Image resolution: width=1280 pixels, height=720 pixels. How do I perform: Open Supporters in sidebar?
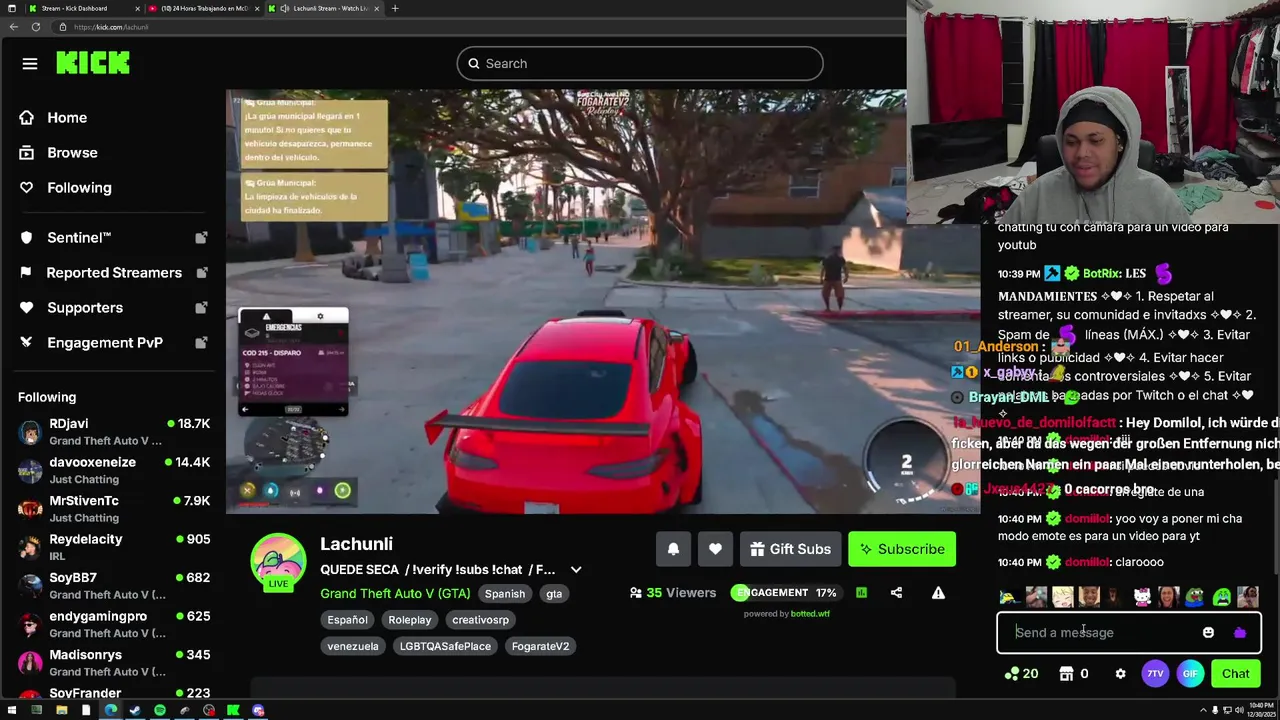[85, 308]
